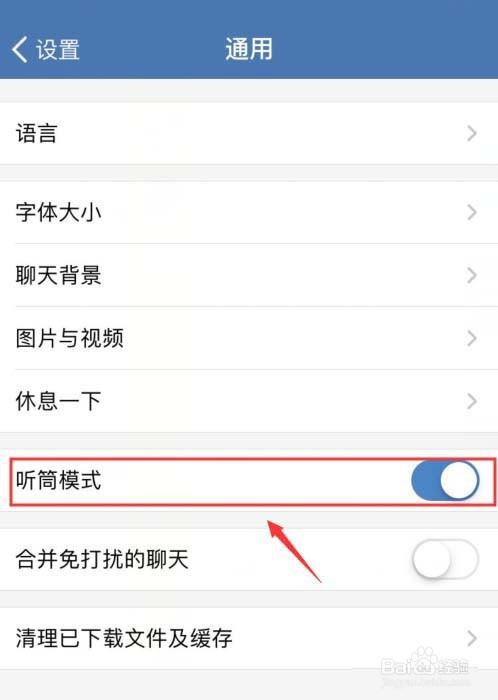Image resolution: width=498 pixels, height=700 pixels.
Task: Open 字体大小 settings
Action: (249, 212)
